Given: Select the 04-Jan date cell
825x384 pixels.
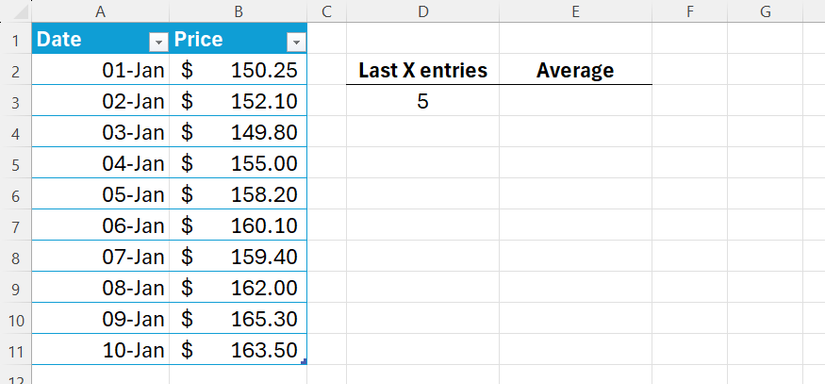Looking at the screenshot, I should coord(100,163).
